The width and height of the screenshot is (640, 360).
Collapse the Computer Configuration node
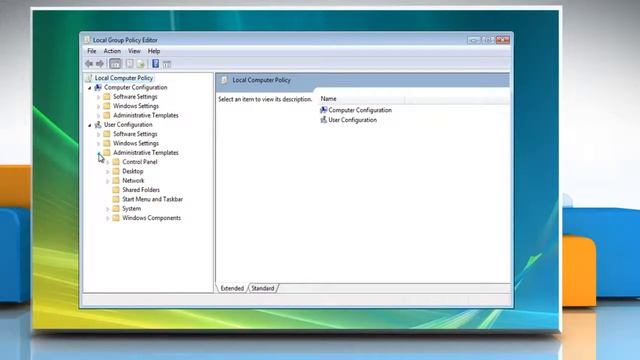pos(90,88)
